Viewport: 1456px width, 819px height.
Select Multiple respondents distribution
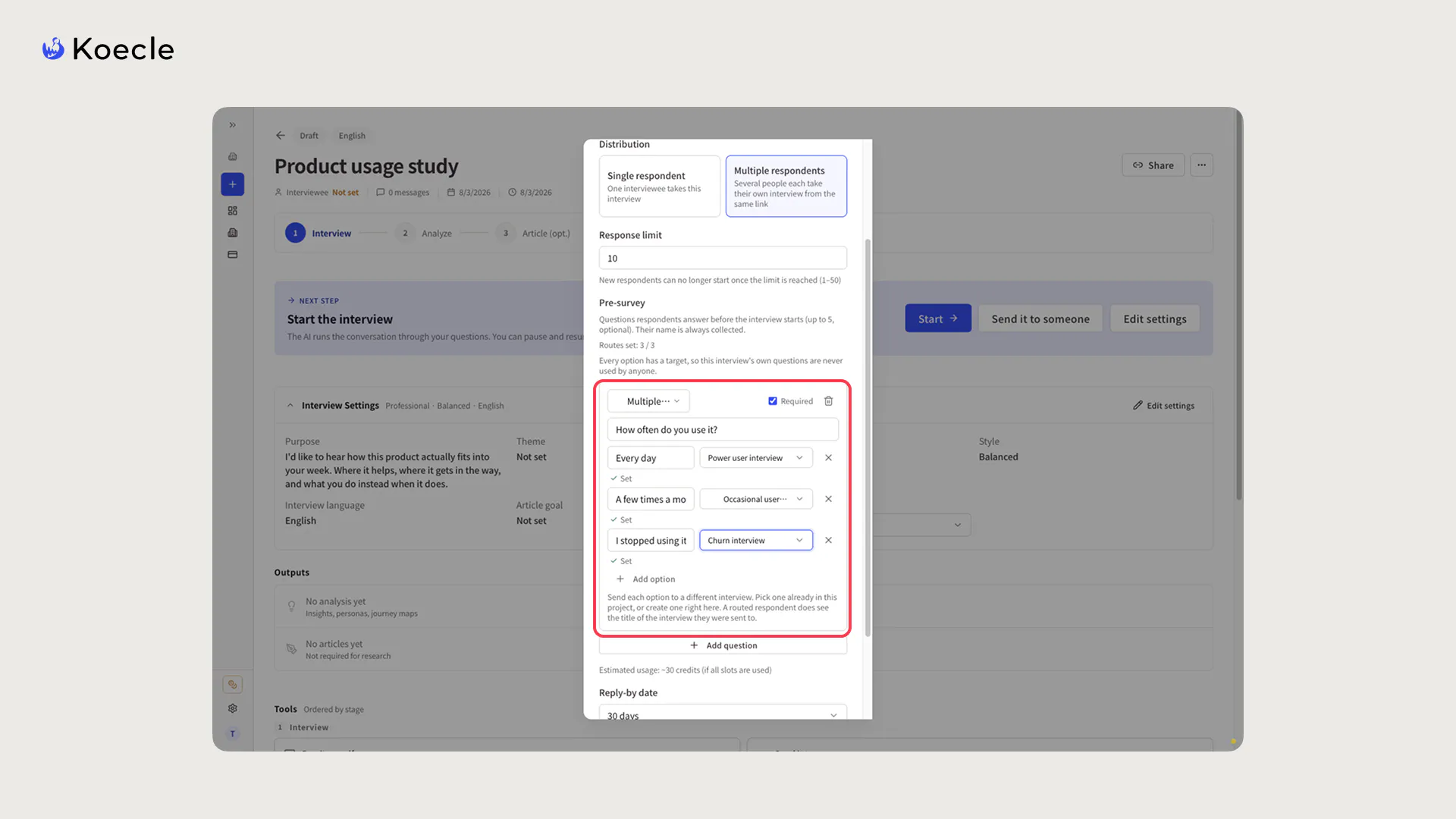click(786, 187)
